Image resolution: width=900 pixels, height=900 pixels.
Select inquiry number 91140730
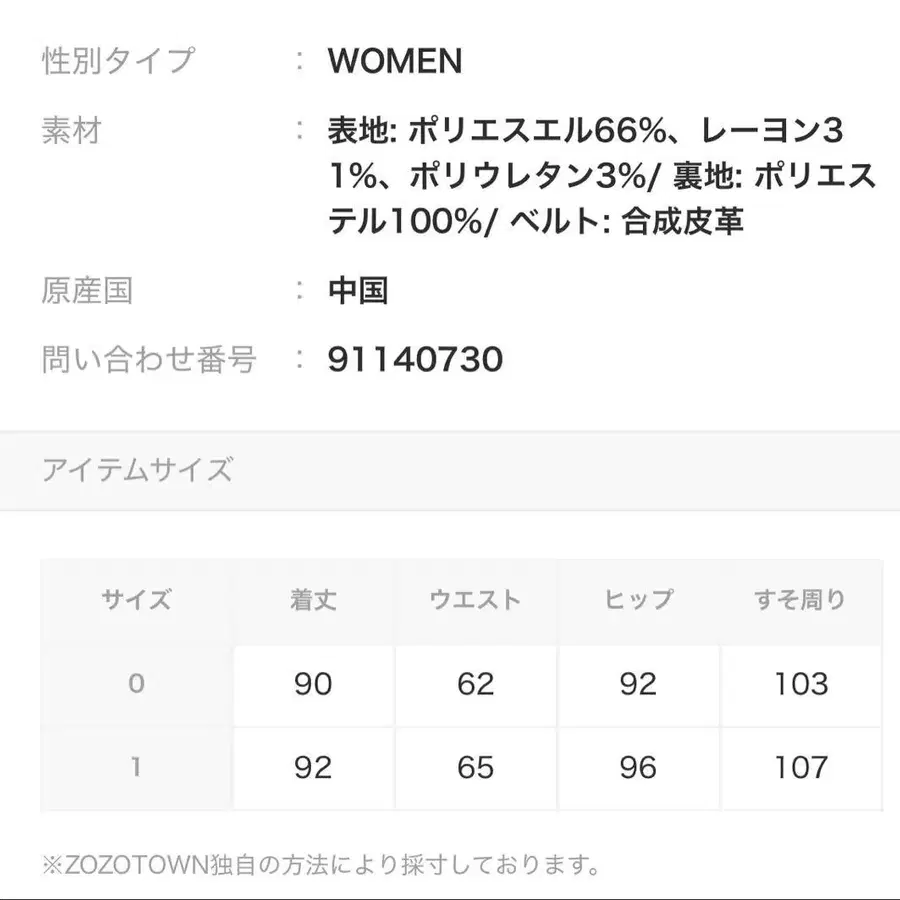415,359
